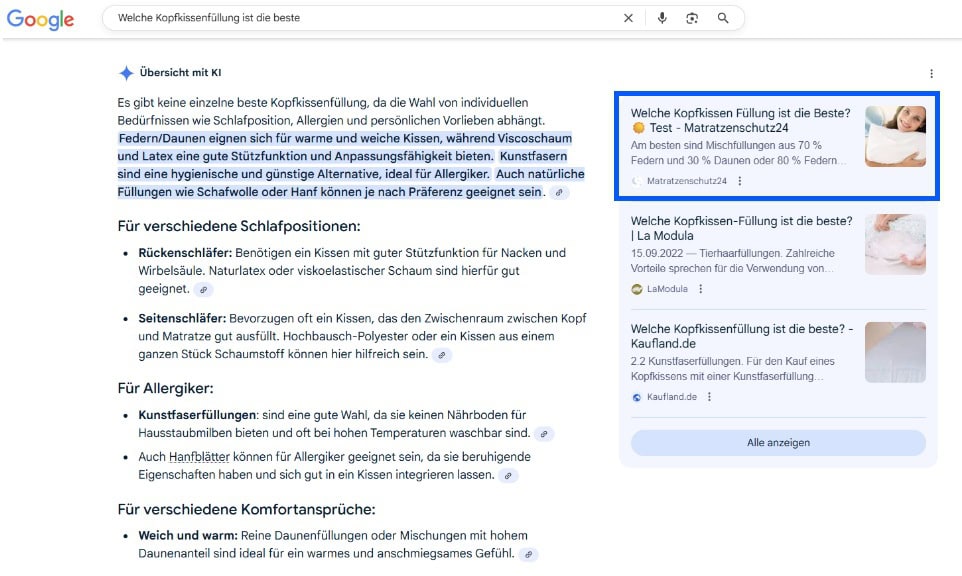Click heading 'Für verschiedene Komfortansprüche:'
962x576 pixels.
[x=246, y=510]
